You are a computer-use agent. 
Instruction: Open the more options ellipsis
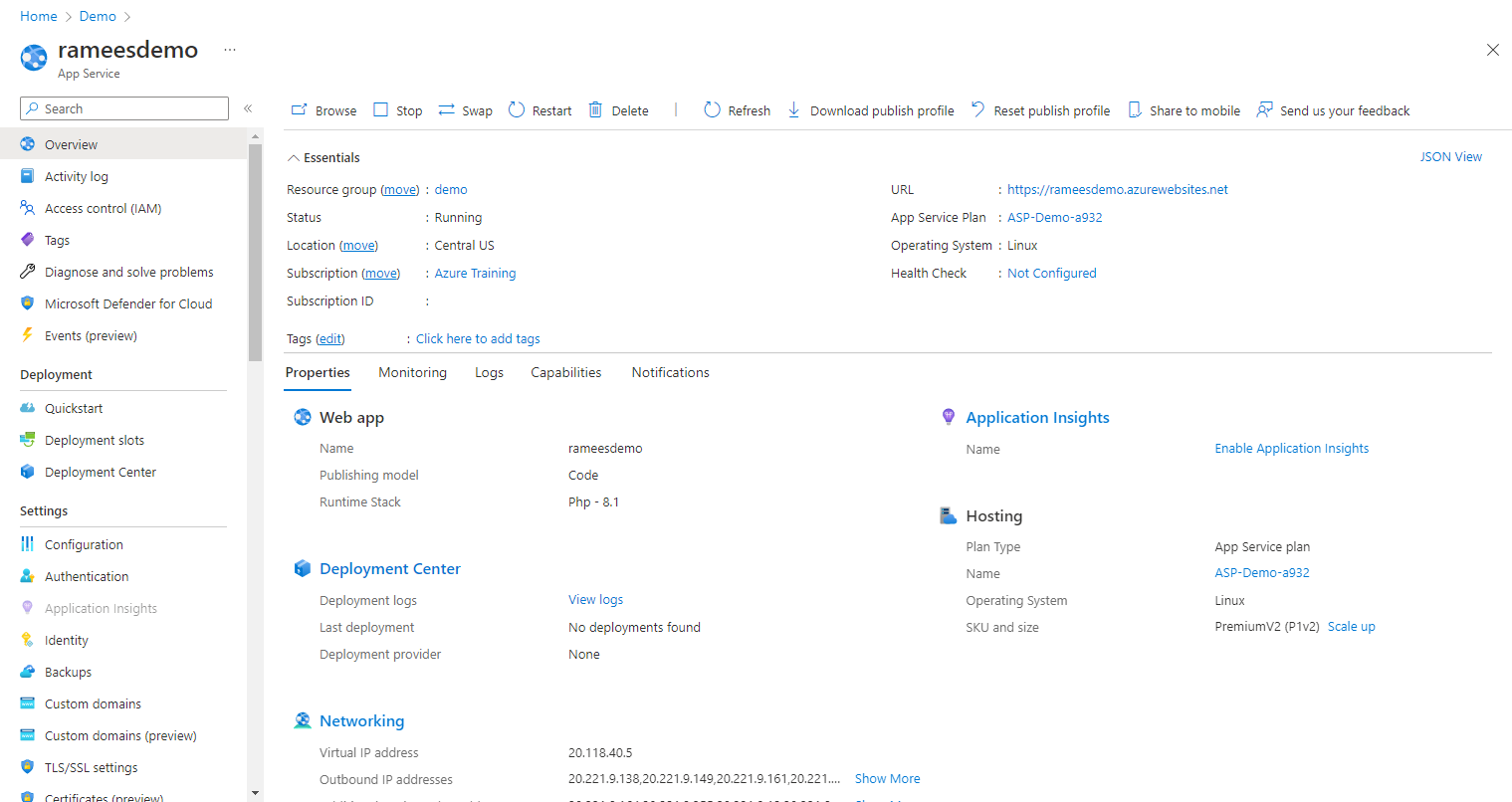[x=230, y=50]
